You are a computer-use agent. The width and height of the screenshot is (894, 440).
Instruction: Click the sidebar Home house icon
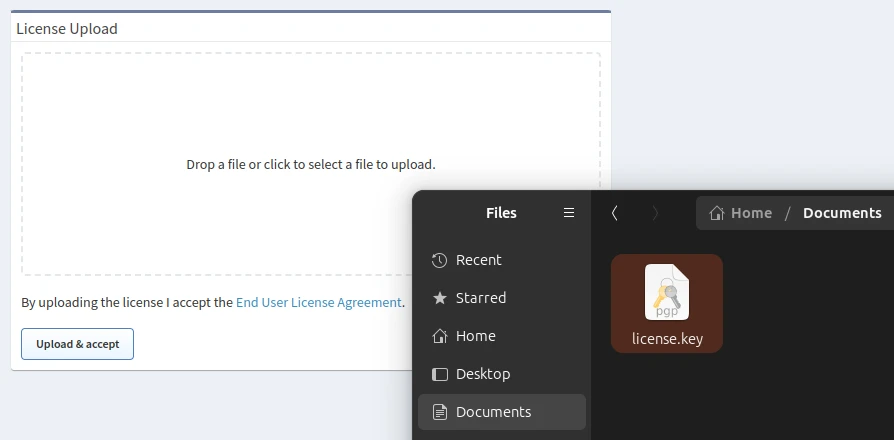click(x=439, y=336)
